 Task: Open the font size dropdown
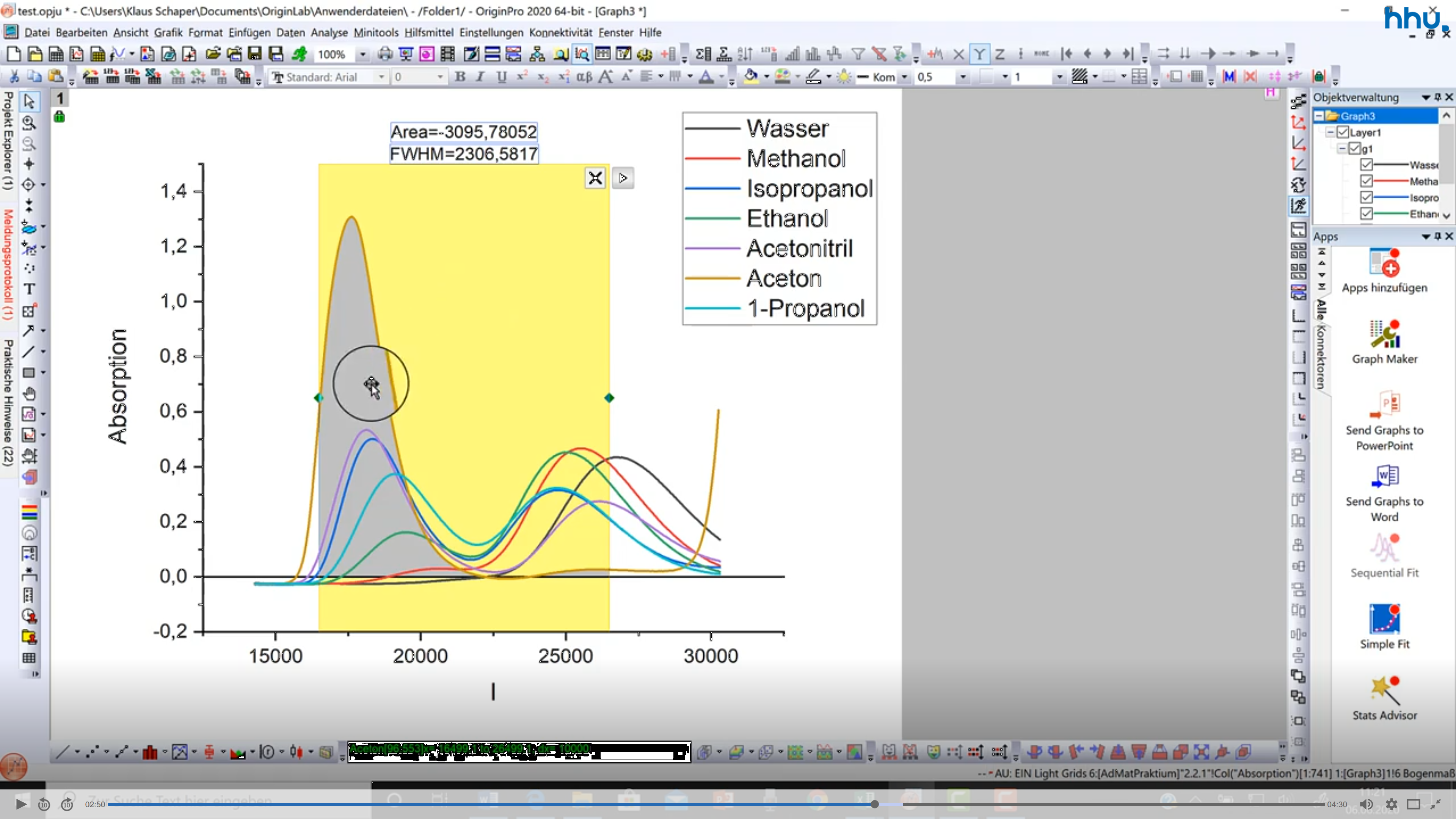[440, 77]
